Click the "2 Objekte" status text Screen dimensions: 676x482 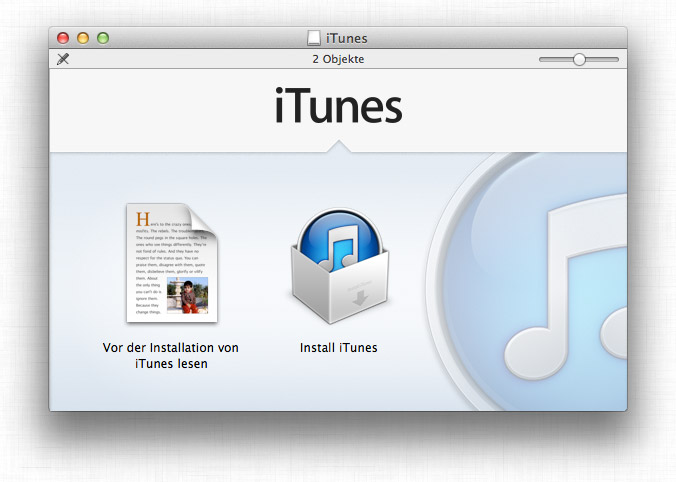click(338, 59)
